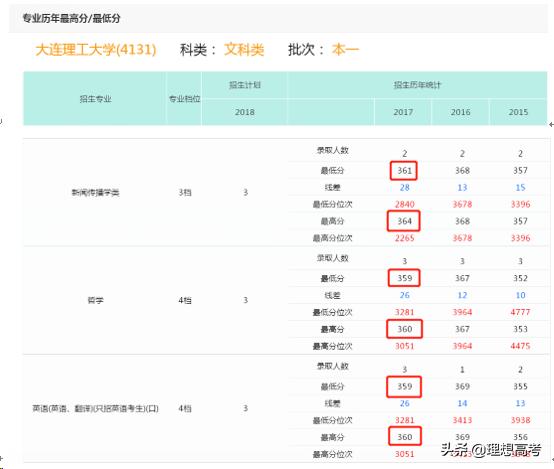Click 英语 2017 lowest score 359
This screenshot has height=469, width=554.
coord(404,386)
